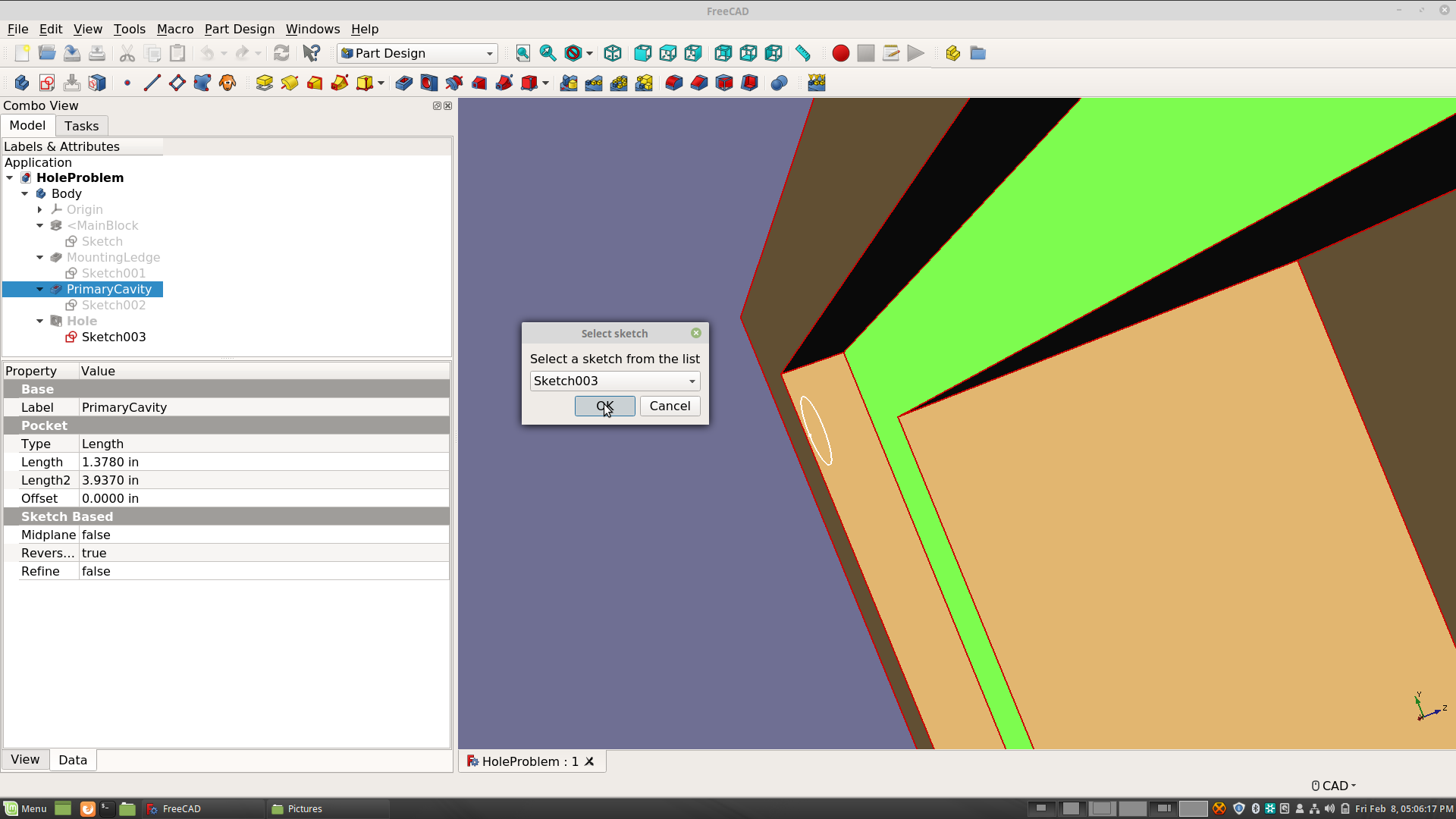Image resolution: width=1456 pixels, height=819 pixels.
Task: Launch the terminal from the taskbar
Action: 107,808
